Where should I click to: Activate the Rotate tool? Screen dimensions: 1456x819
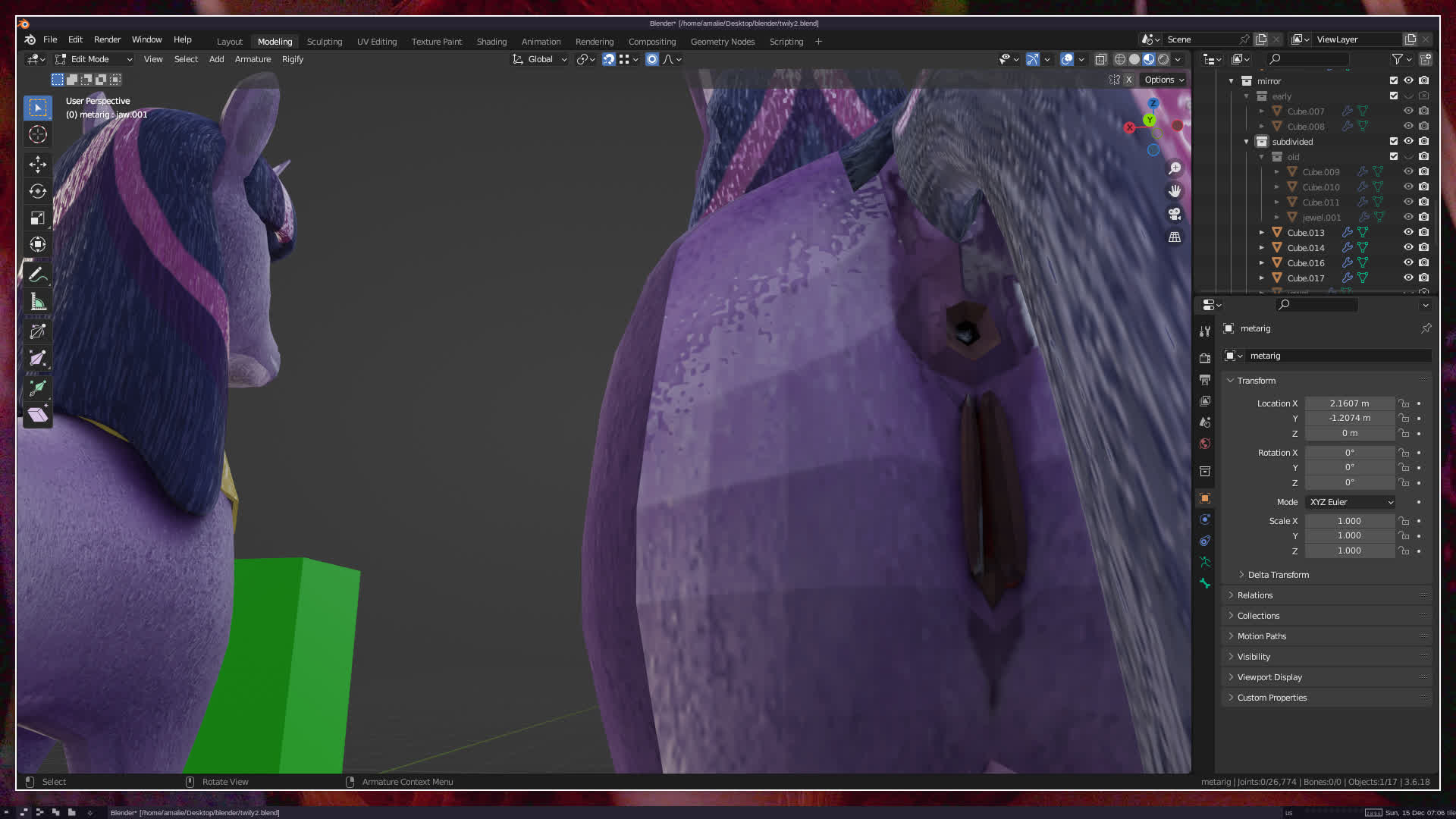(x=38, y=191)
